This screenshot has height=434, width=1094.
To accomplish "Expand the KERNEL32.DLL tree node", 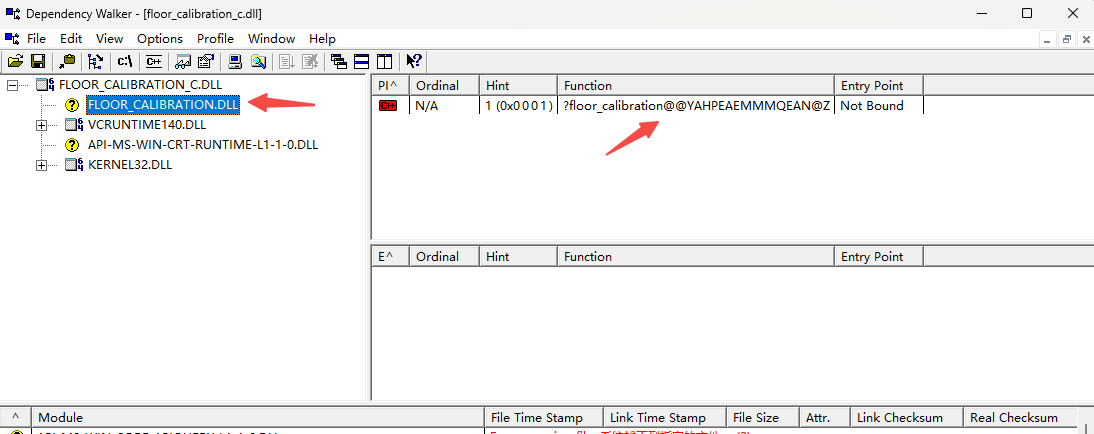I will click(x=42, y=165).
